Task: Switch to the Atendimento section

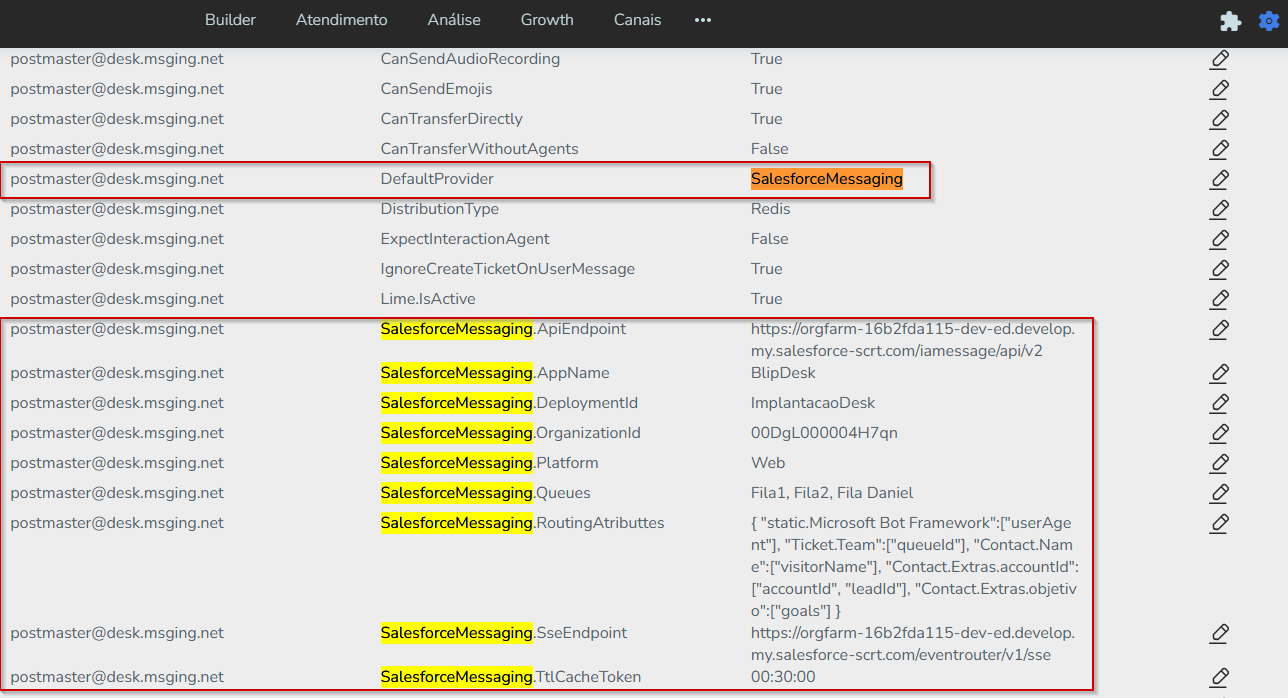Action: (341, 20)
